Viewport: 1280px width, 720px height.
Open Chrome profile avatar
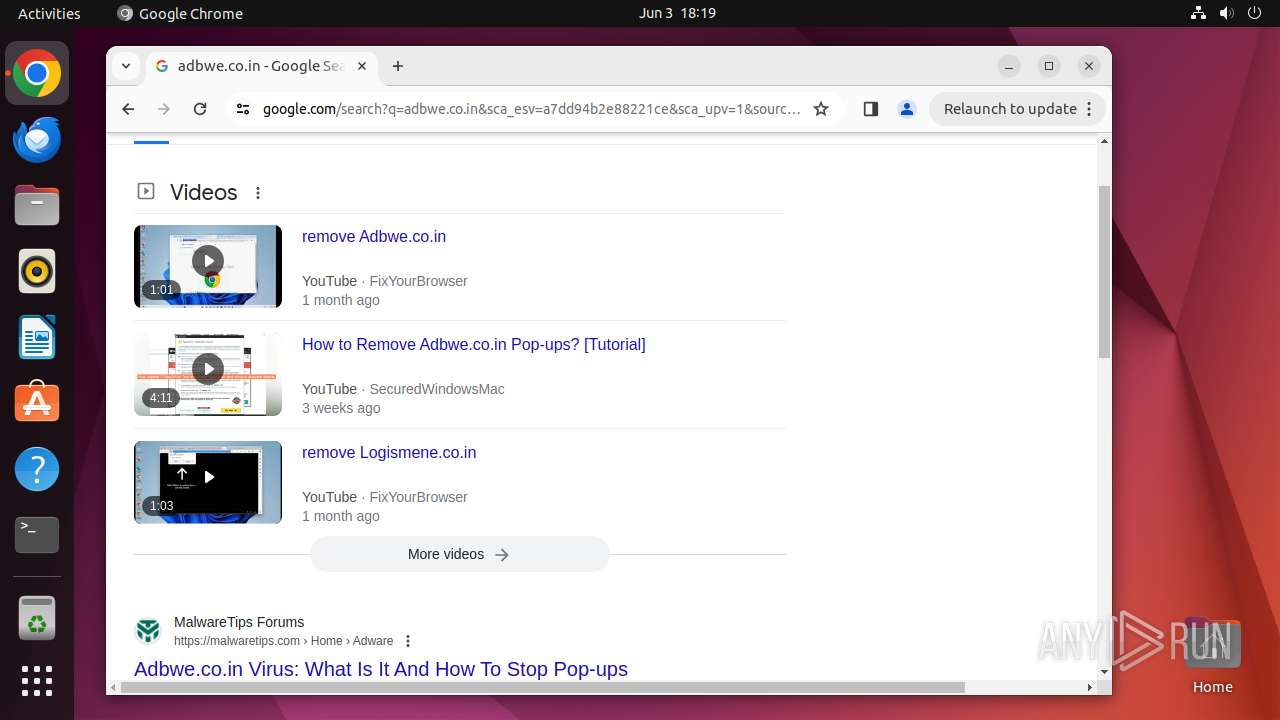[907, 109]
